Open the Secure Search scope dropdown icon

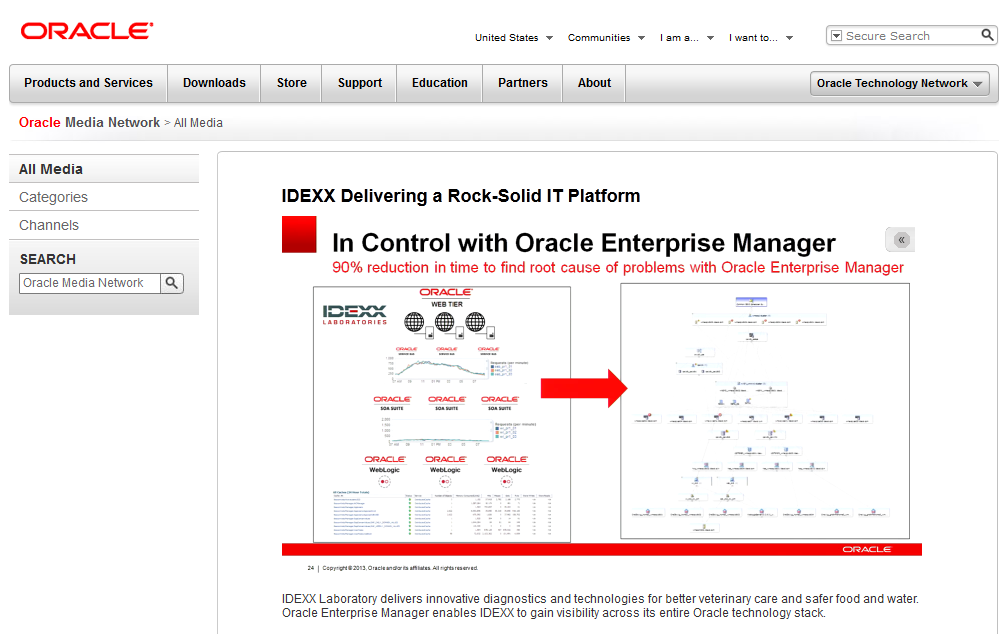(836, 36)
